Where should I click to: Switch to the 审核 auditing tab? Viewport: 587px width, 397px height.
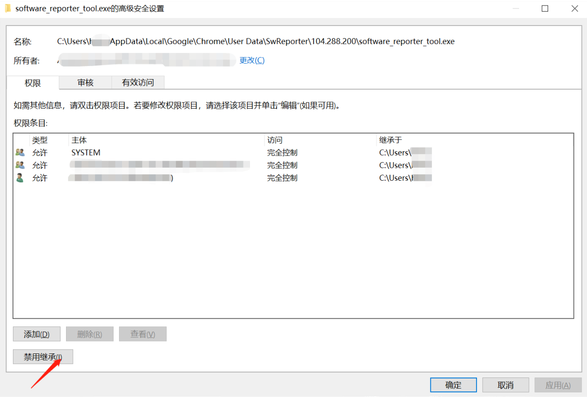[85, 82]
